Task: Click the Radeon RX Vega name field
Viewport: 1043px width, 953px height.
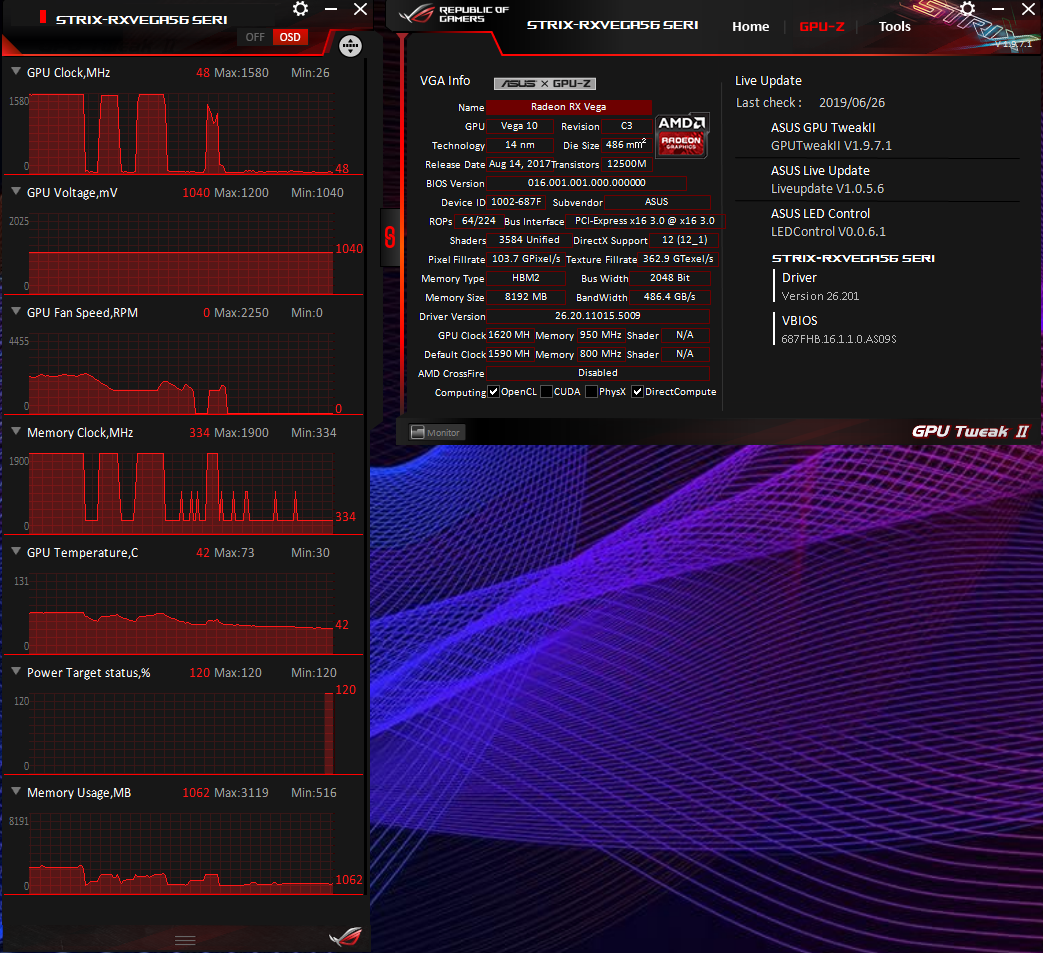Action: point(569,107)
